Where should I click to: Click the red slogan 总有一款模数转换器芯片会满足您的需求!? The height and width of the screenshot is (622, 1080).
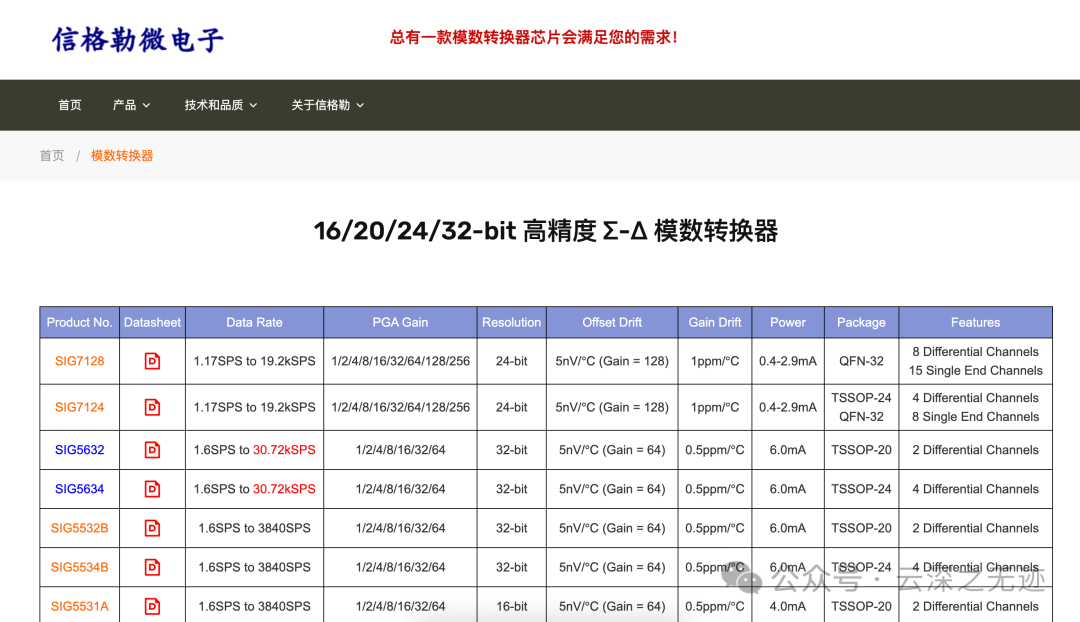[x=534, y=37]
